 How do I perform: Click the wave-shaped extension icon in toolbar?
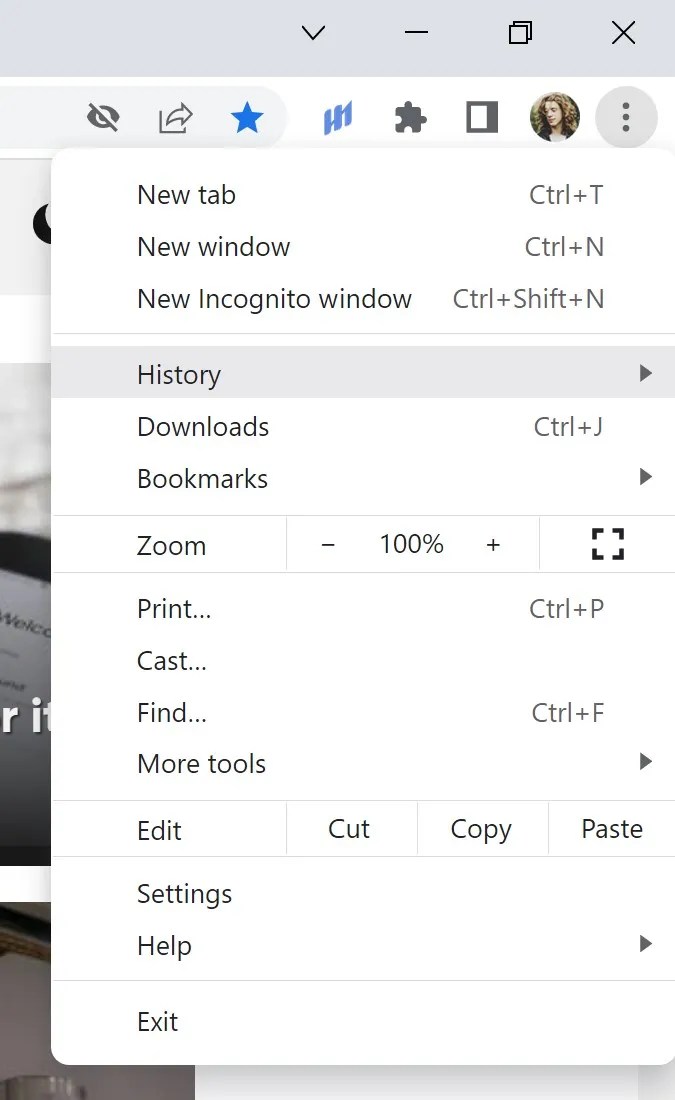[x=337, y=116]
